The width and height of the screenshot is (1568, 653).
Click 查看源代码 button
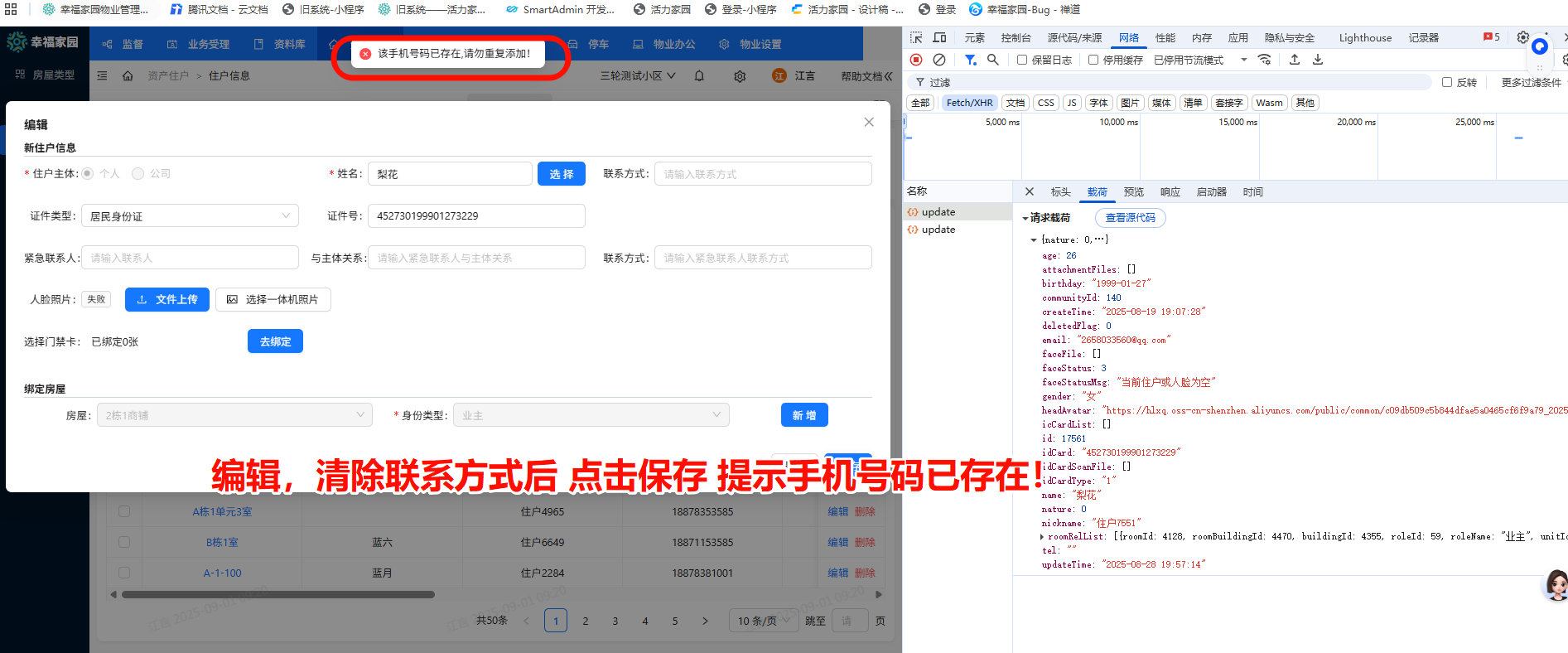click(1130, 218)
